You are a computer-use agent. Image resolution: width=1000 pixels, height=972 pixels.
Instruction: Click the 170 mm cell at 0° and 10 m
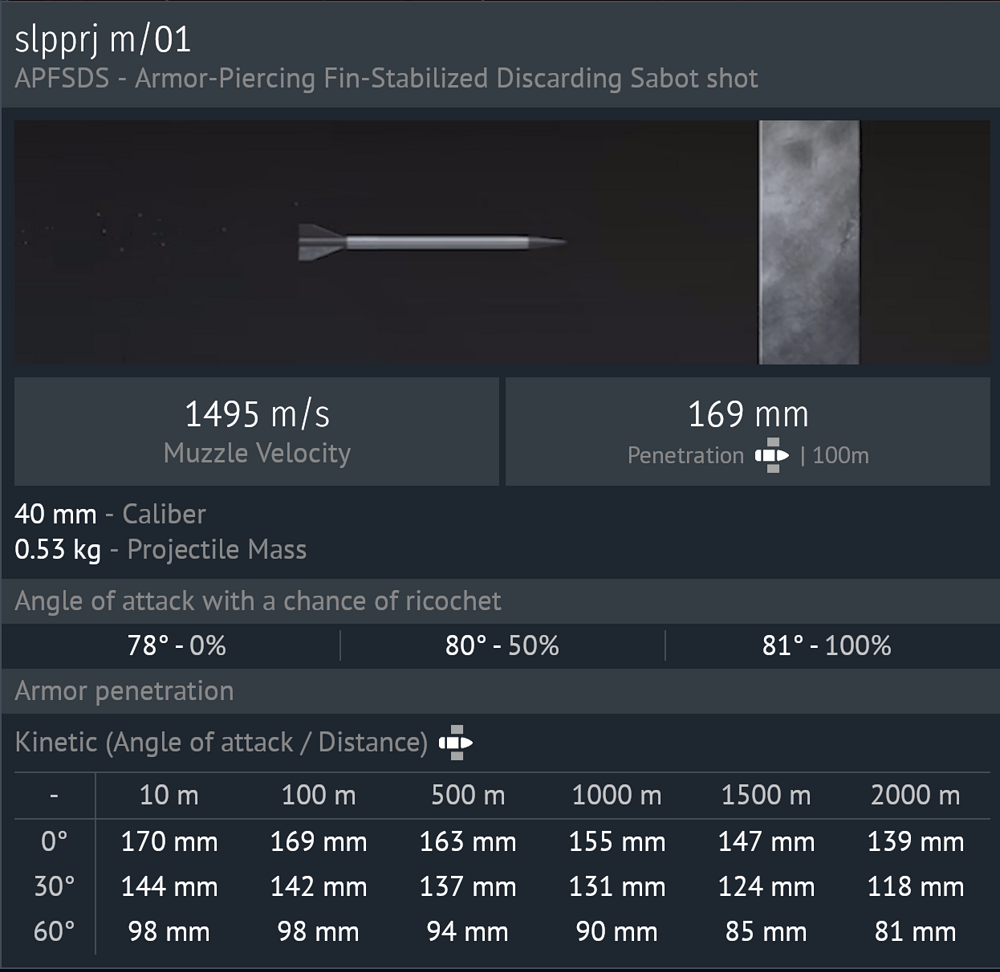click(169, 842)
